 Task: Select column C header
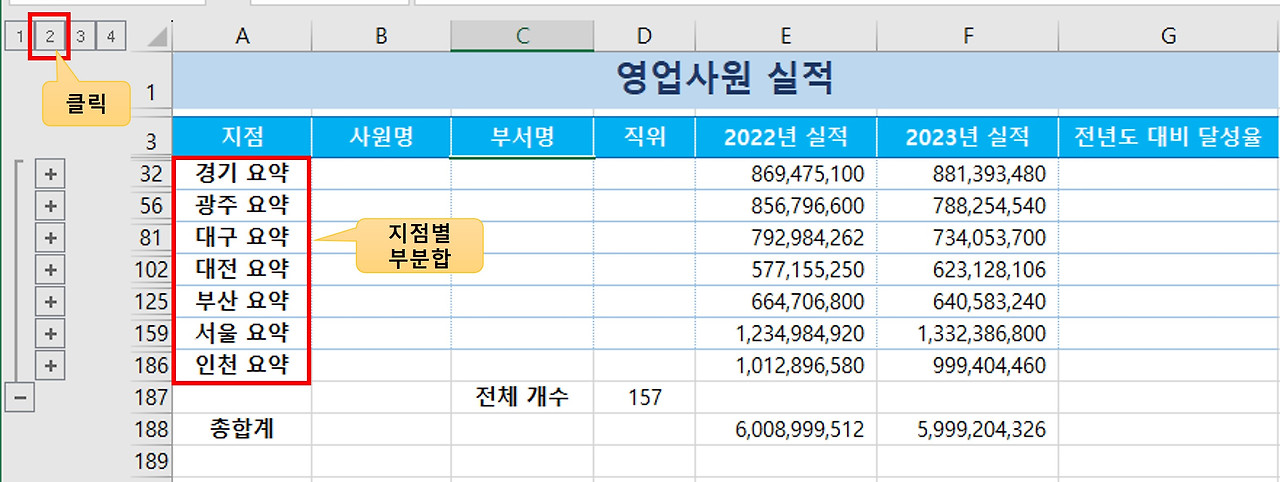[x=522, y=37]
